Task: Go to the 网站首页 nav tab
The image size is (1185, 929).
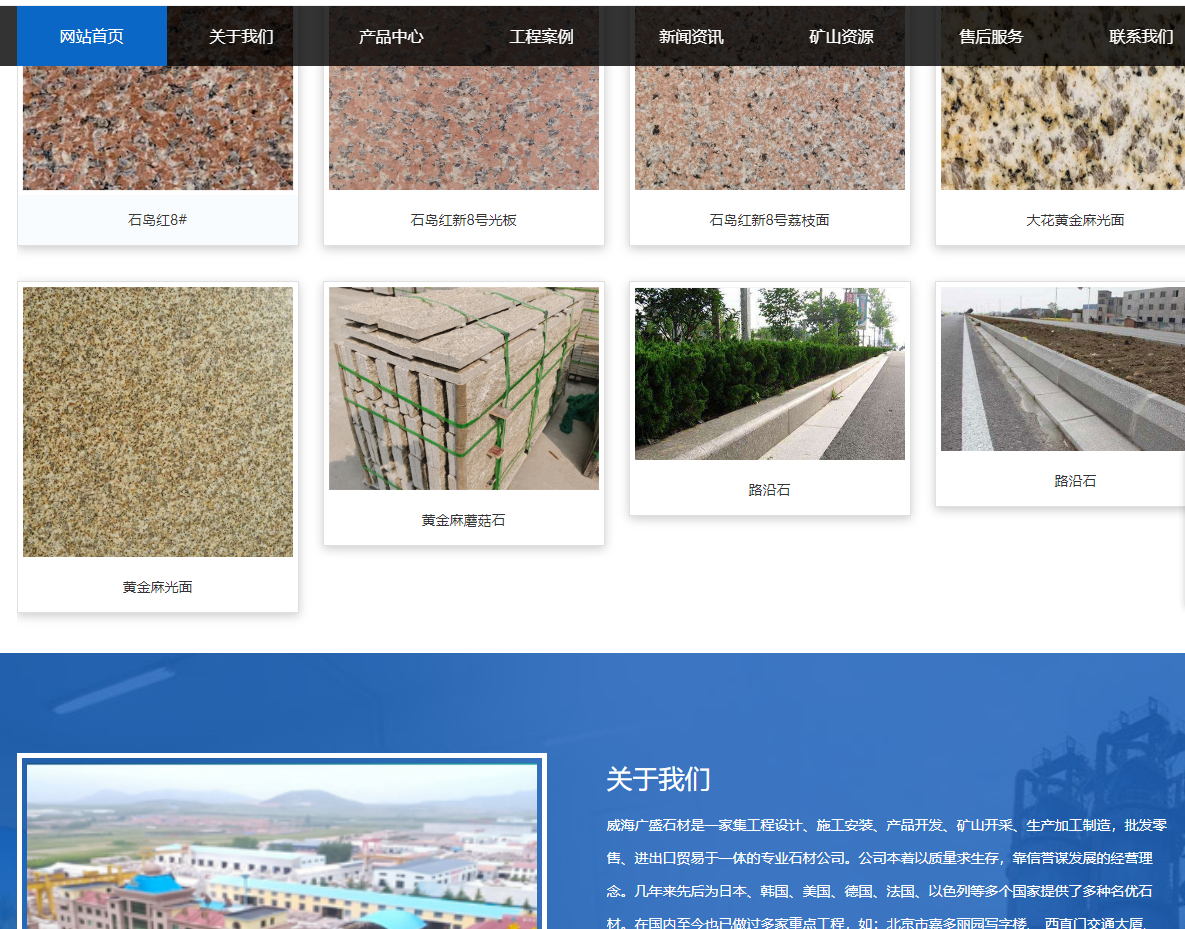Action: [92, 37]
